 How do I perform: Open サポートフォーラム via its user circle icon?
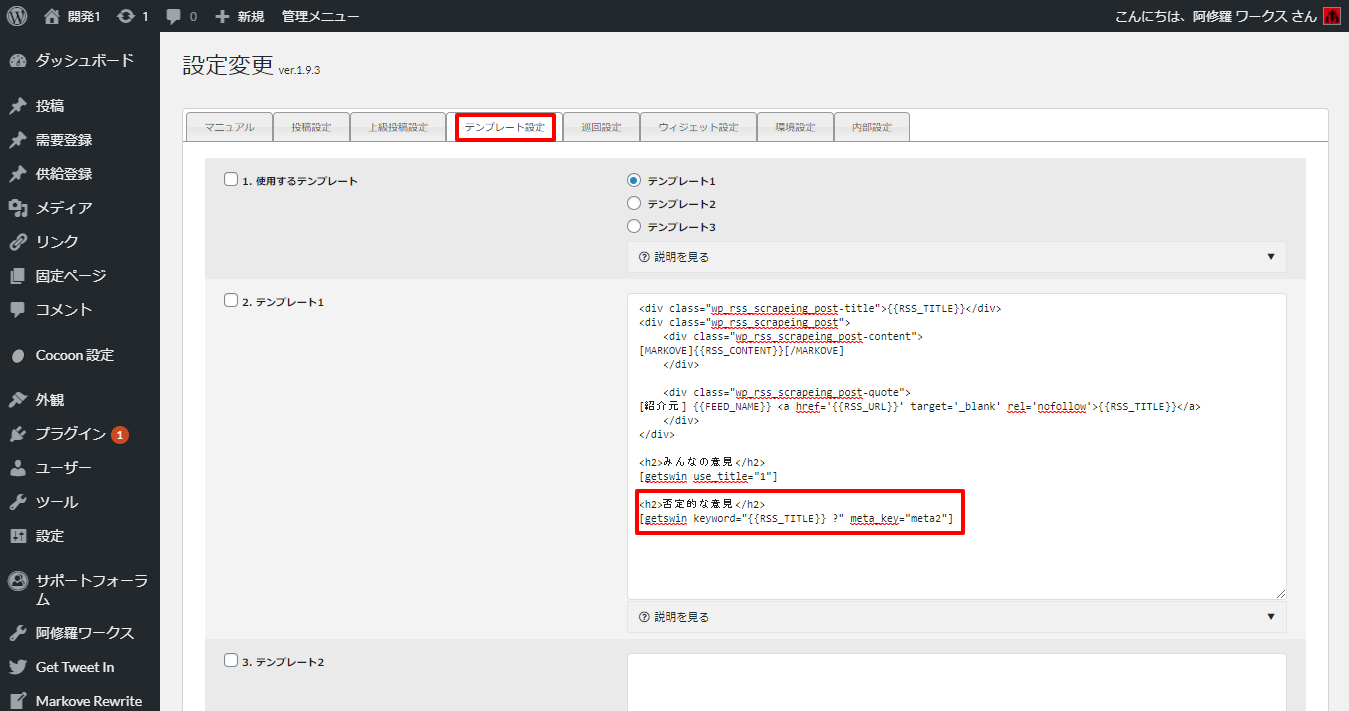click(x=17, y=580)
